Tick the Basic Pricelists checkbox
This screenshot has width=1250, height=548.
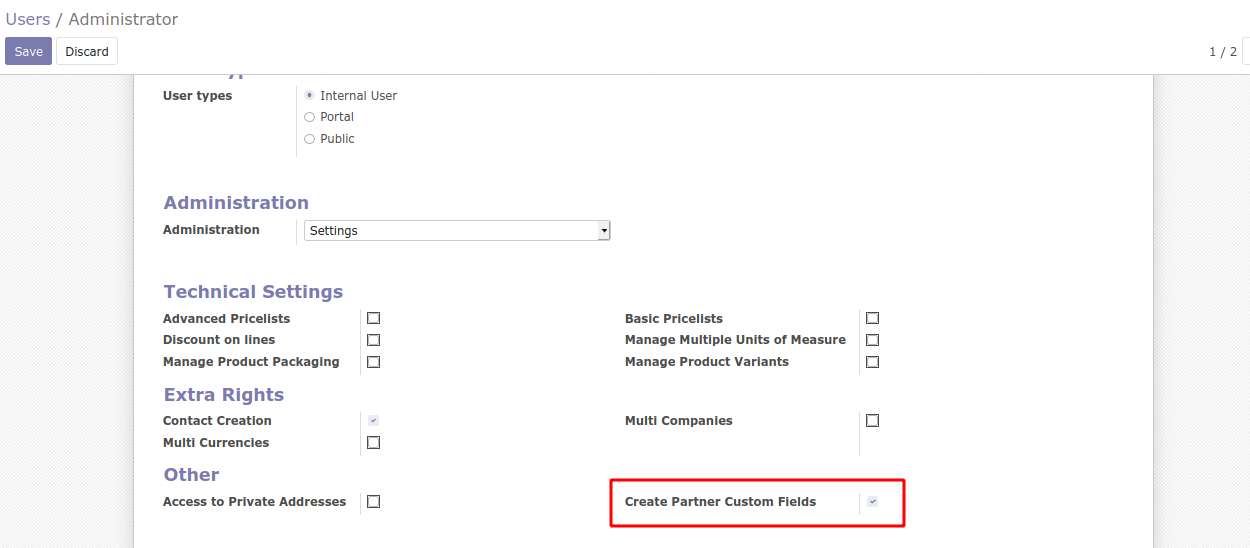click(872, 318)
